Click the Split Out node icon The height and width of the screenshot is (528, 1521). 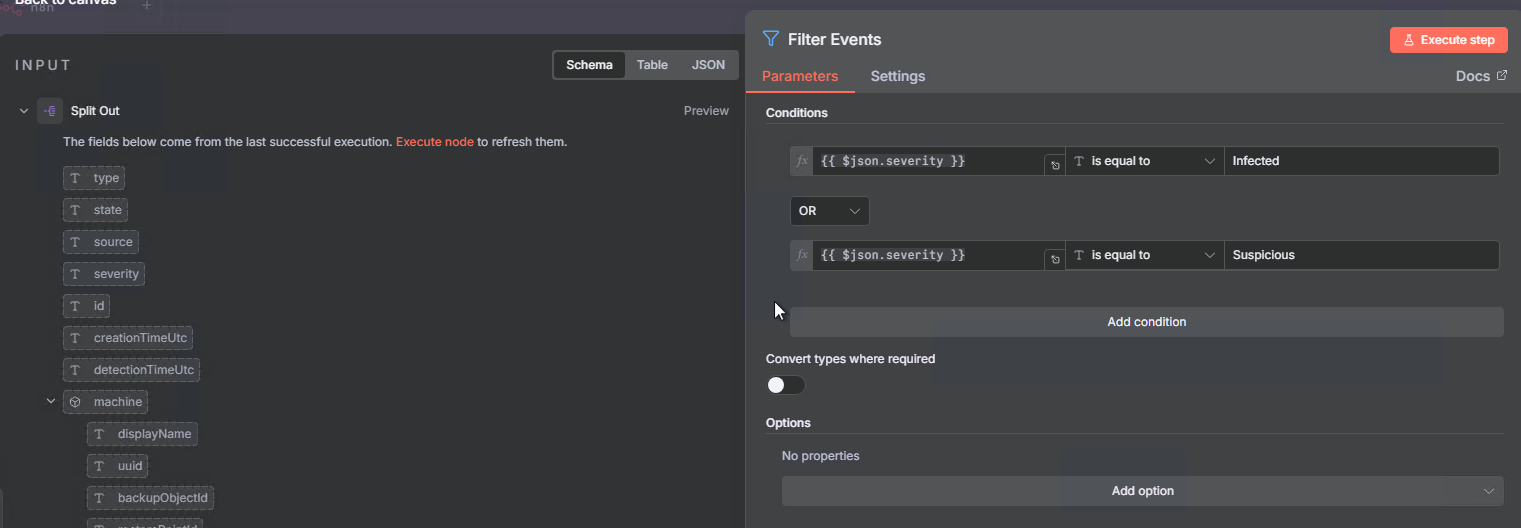point(50,111)
